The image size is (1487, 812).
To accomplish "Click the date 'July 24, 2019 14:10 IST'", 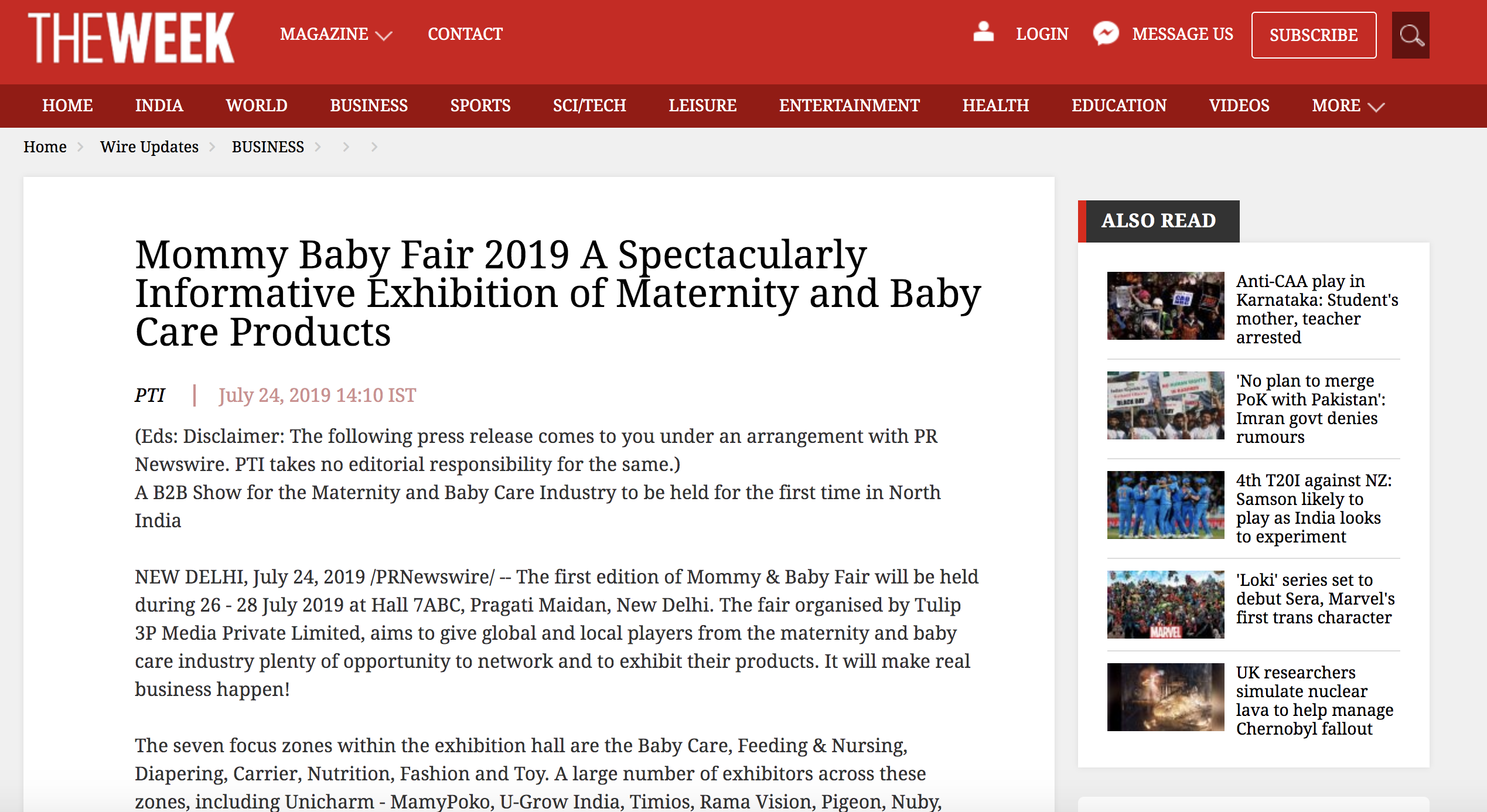I will click(x=317, y=395).
